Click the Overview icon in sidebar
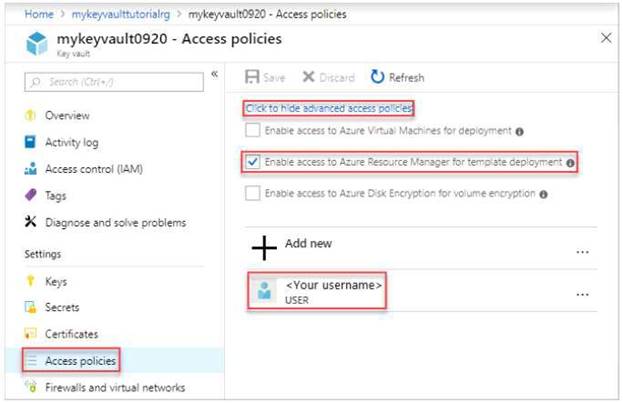Image resolution: width=623 pixels, height=403 pixels. point(31,115)
